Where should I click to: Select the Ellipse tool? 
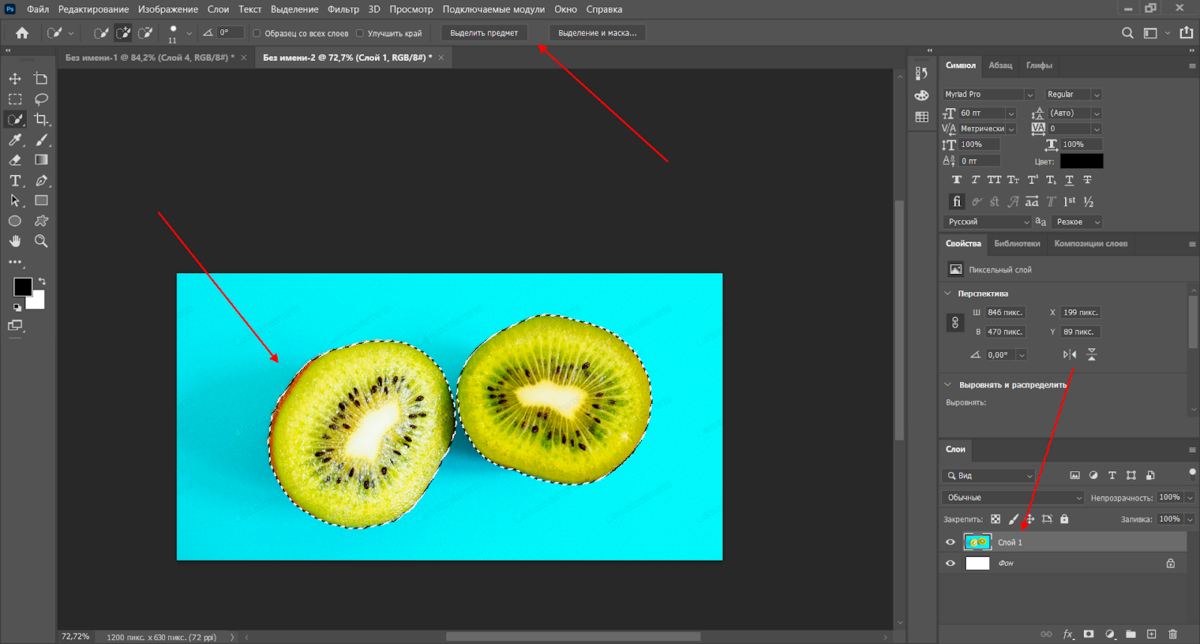point(15,221)
